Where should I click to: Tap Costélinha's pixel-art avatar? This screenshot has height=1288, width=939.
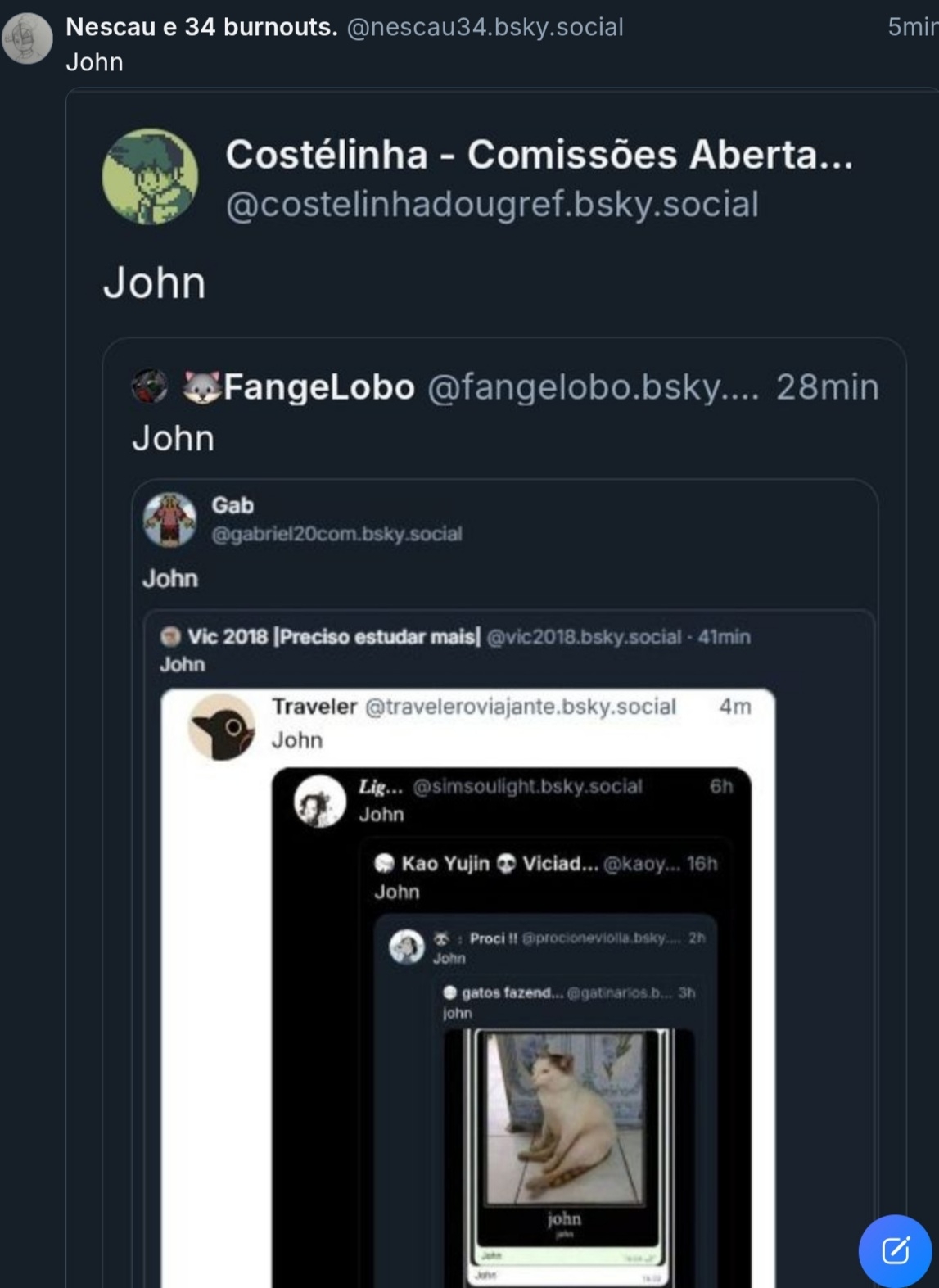pos(150,176)
